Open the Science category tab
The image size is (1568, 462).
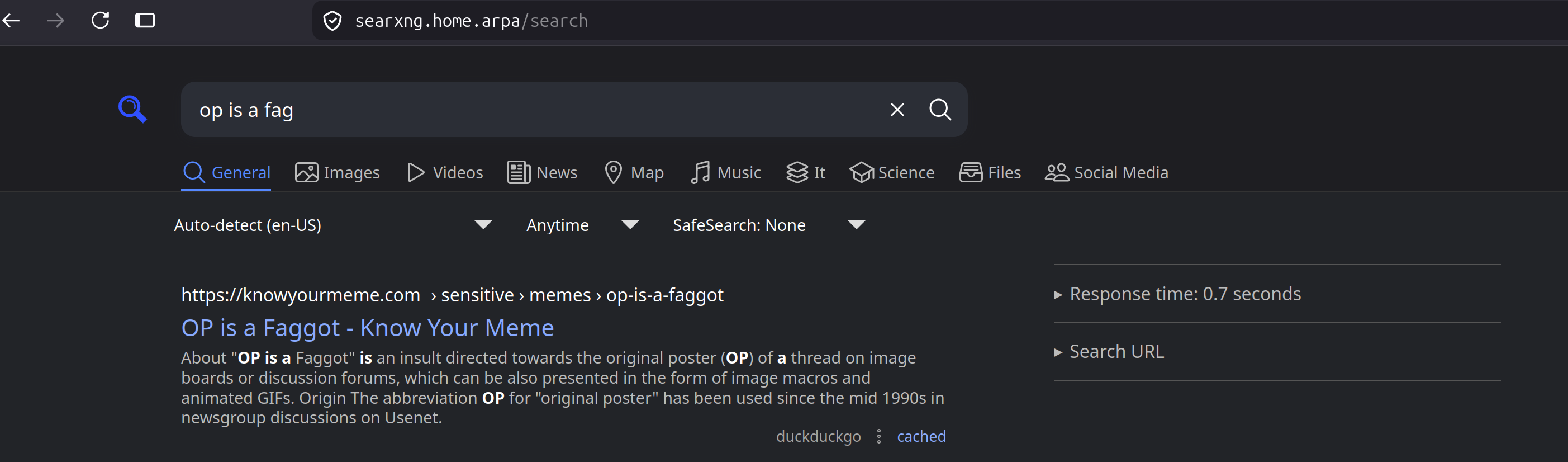(892, 172)
